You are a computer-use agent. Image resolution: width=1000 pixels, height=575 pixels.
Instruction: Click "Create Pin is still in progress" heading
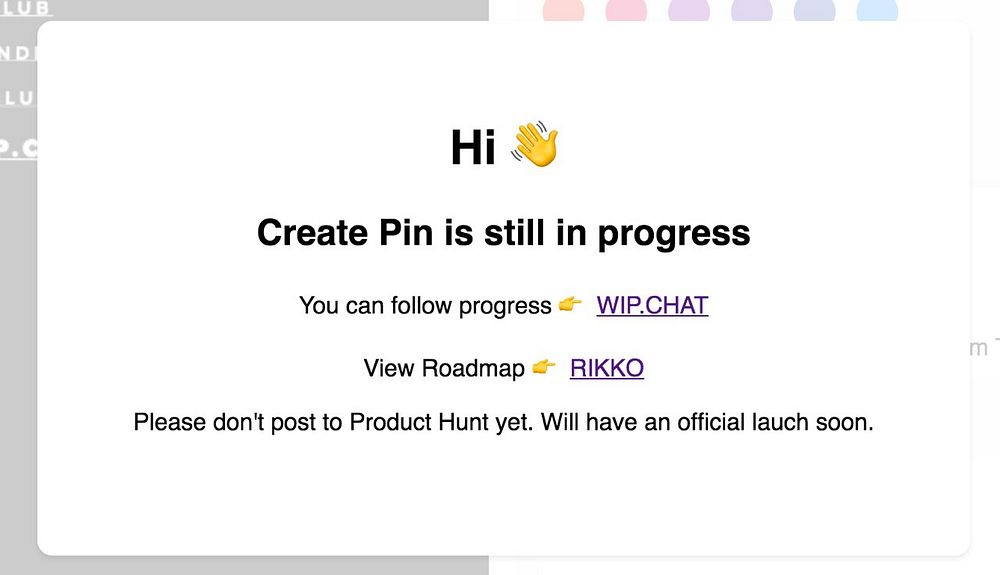[503, 233]
